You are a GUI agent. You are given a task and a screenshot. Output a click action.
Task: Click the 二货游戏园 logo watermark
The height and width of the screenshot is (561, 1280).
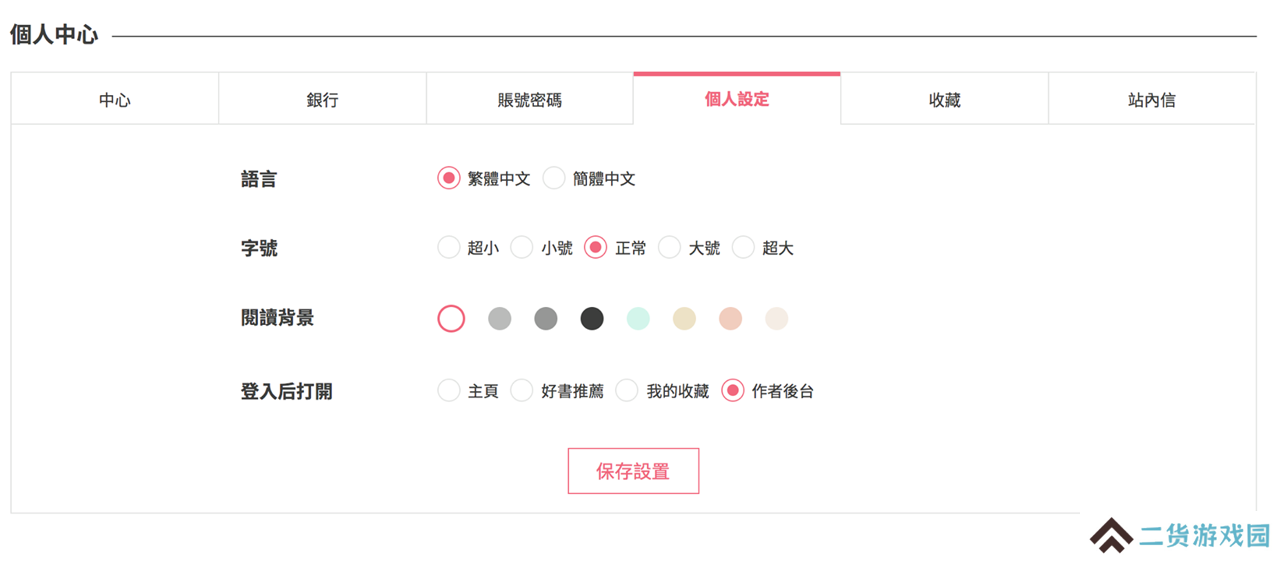pos(1180,536)
